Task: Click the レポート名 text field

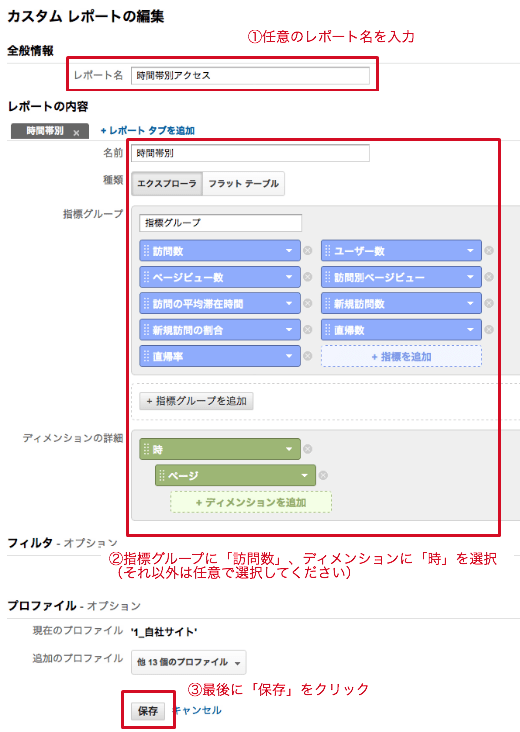Action: click(250, 76)
